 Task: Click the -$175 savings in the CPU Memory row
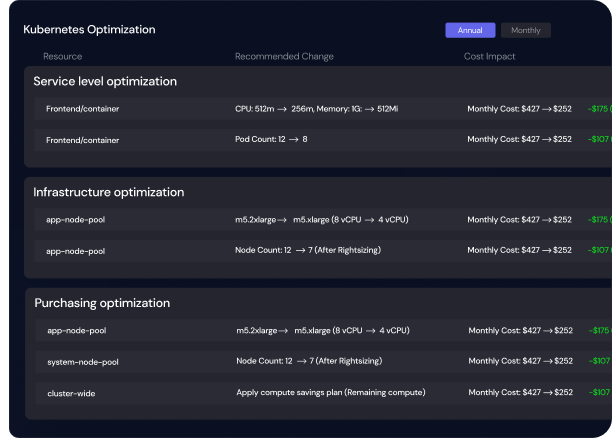coord(600,109)
